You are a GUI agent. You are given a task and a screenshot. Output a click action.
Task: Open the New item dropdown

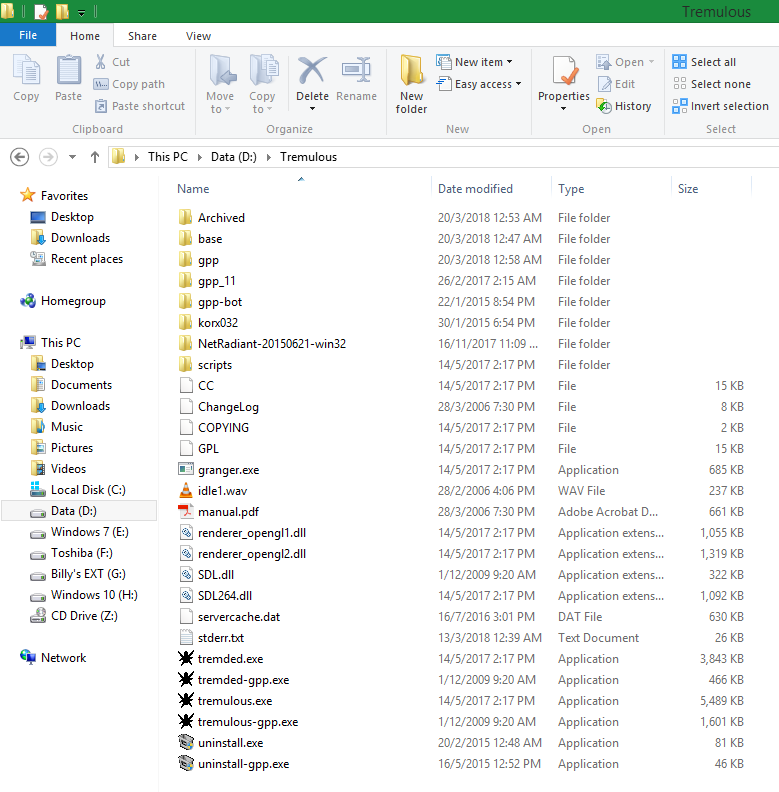pos(475,62)
